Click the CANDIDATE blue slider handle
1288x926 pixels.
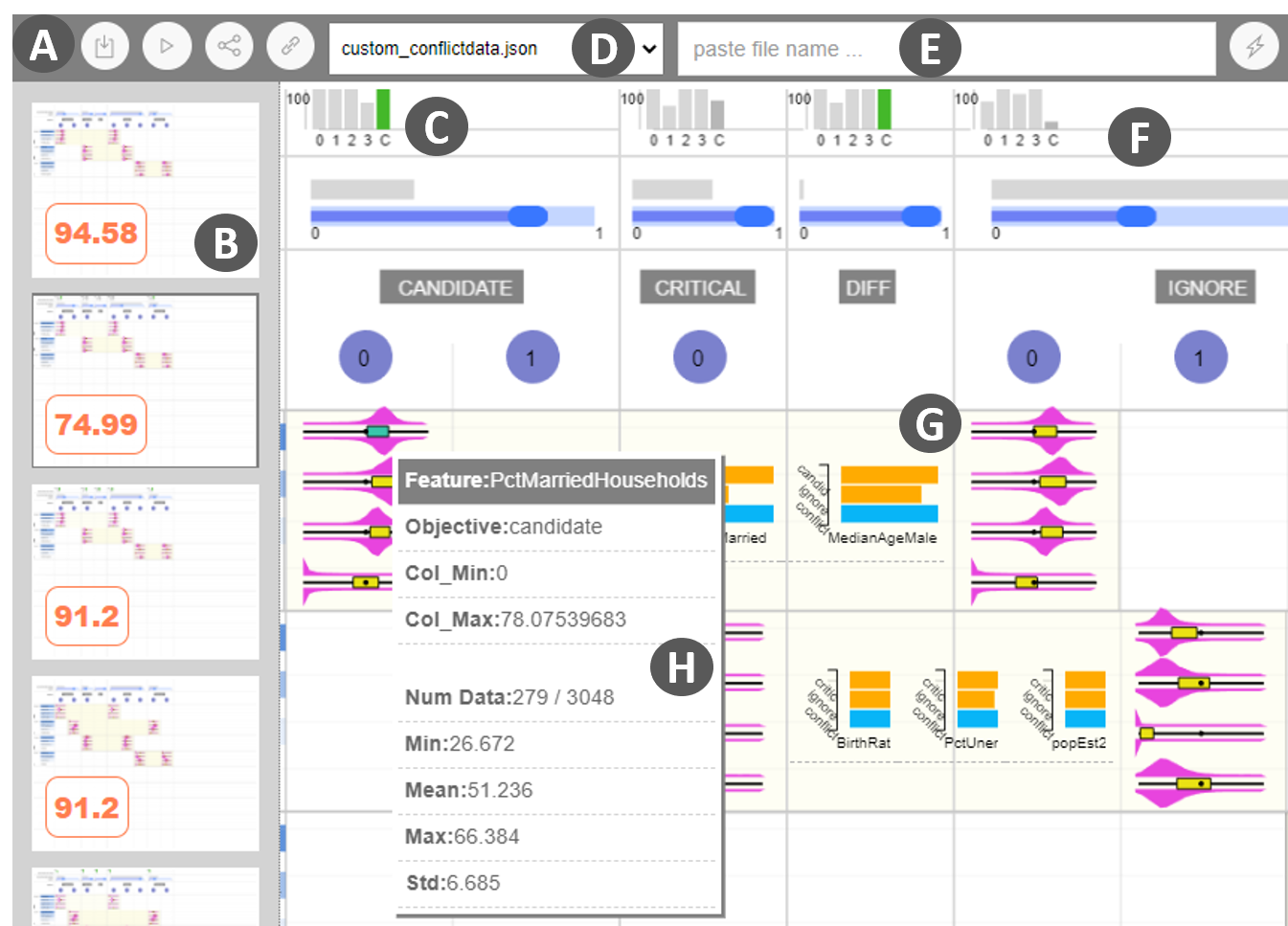click(528, 216)
